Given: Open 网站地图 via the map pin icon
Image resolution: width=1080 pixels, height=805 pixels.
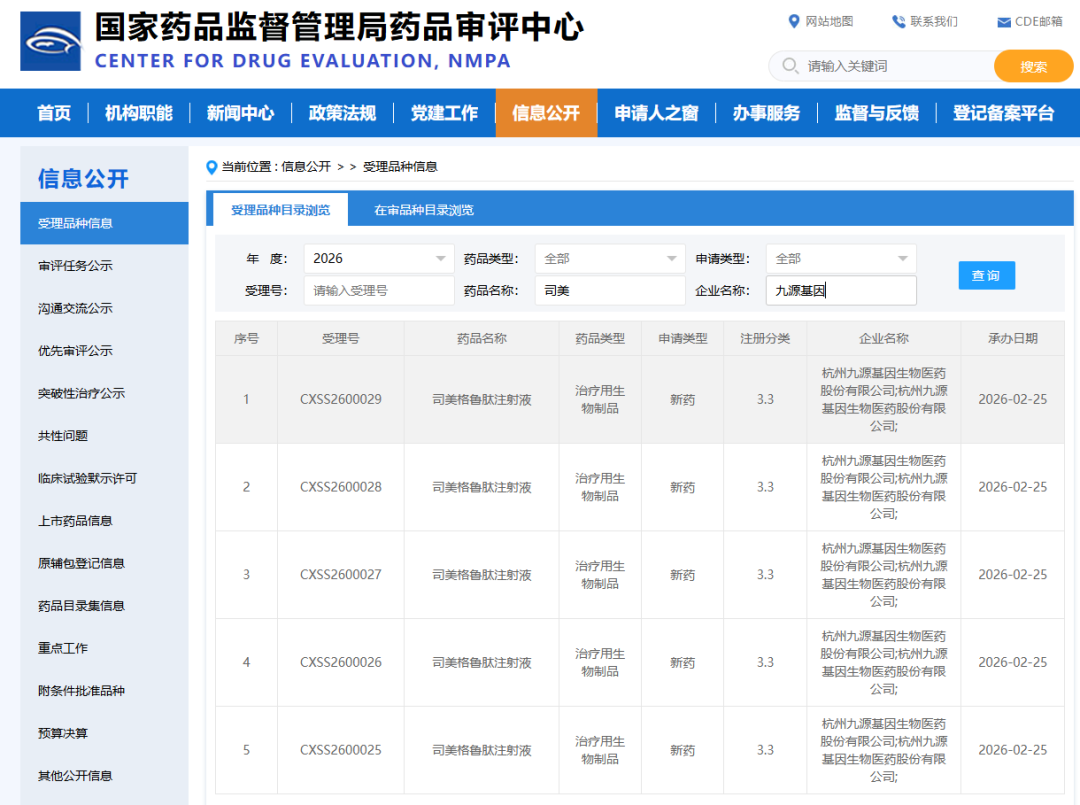Looking at the screenshot, I should pos(795,21).
